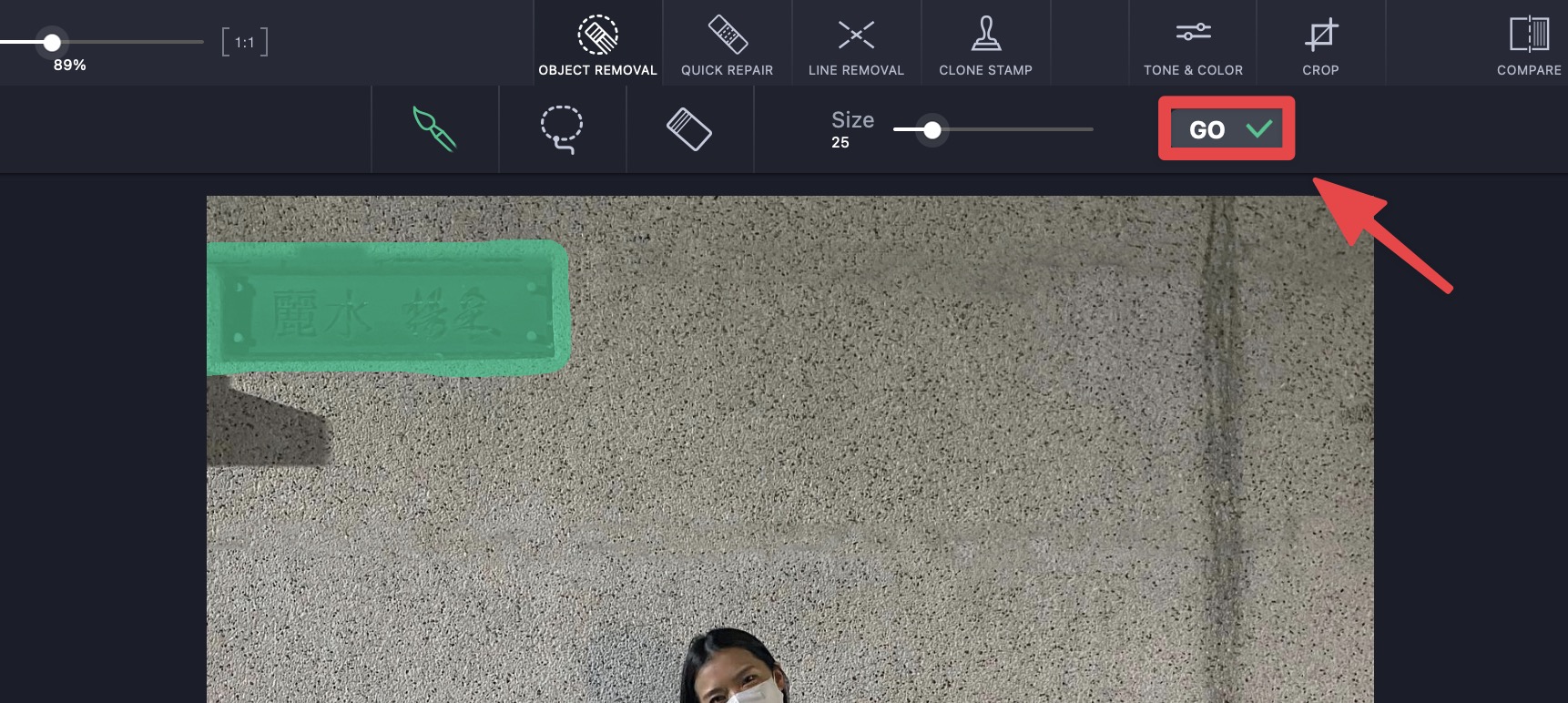1568x703 pixels.
Task: Click the green checkmark beside GO
Action: [1259, 128]
